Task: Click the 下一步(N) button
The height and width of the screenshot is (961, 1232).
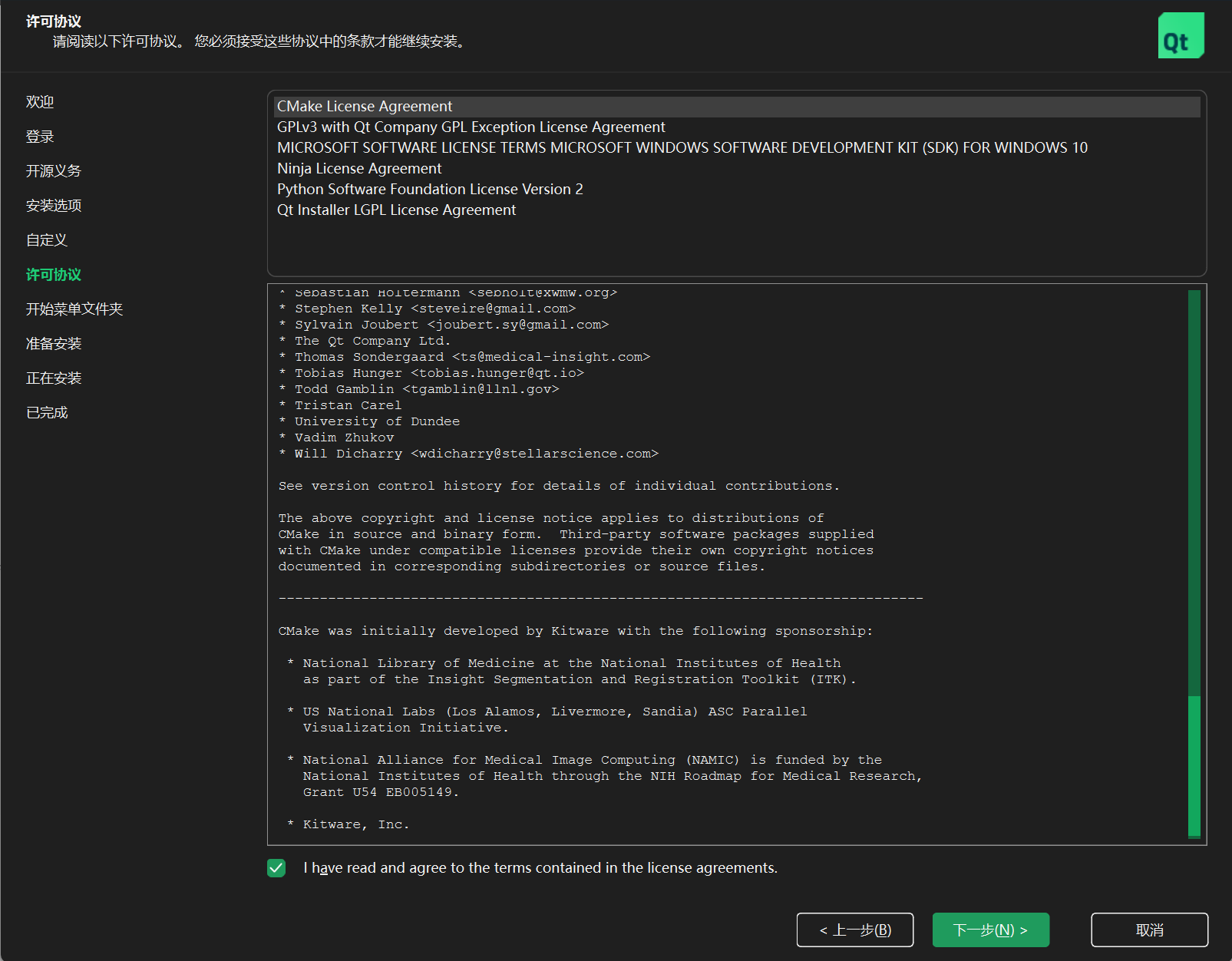Action: [990, 930]
